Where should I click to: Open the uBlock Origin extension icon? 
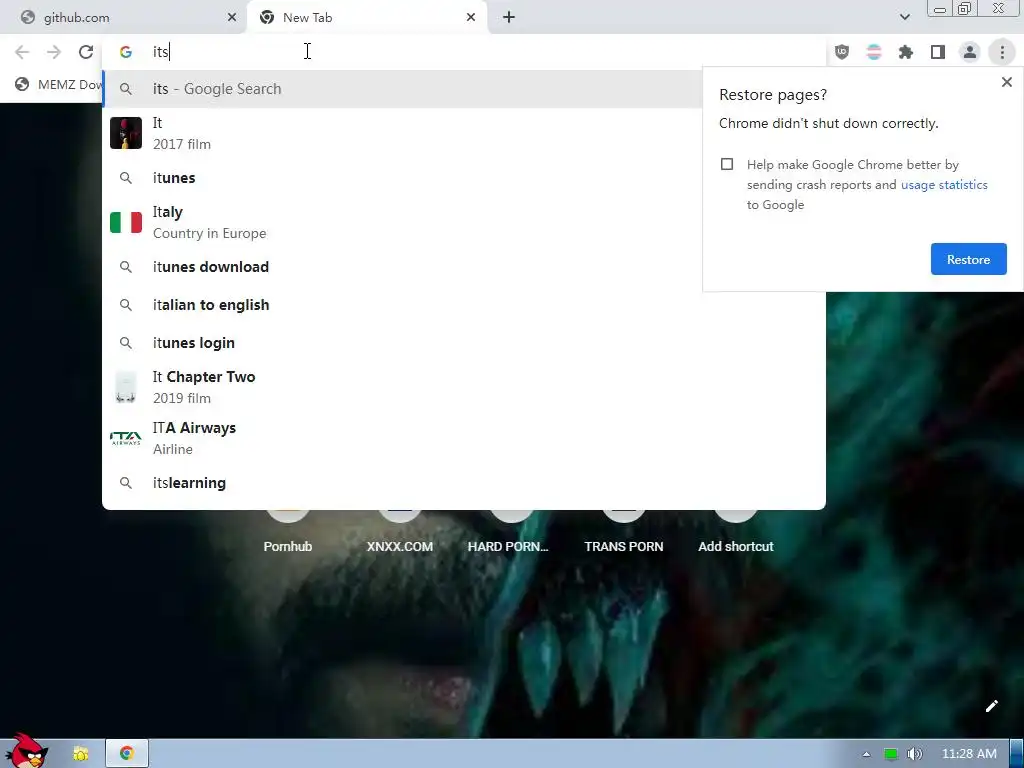tap(842, 52)
